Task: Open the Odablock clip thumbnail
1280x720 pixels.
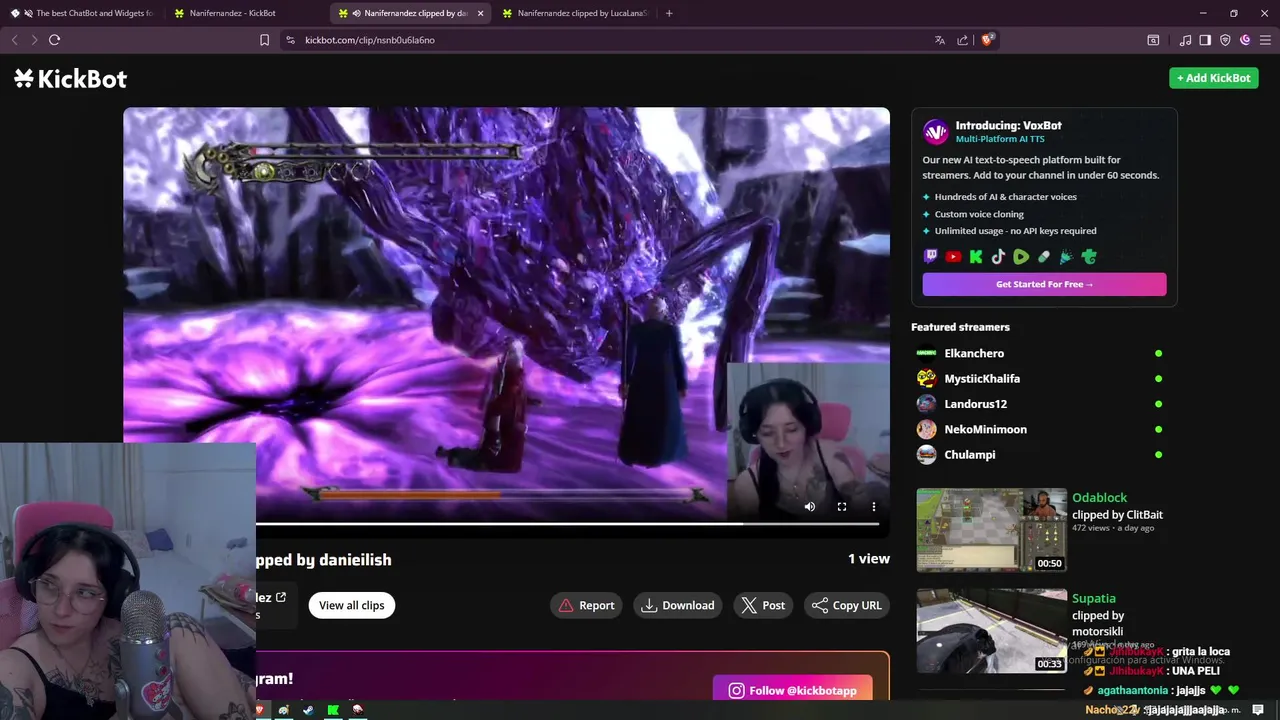Action: pos(991,530)
